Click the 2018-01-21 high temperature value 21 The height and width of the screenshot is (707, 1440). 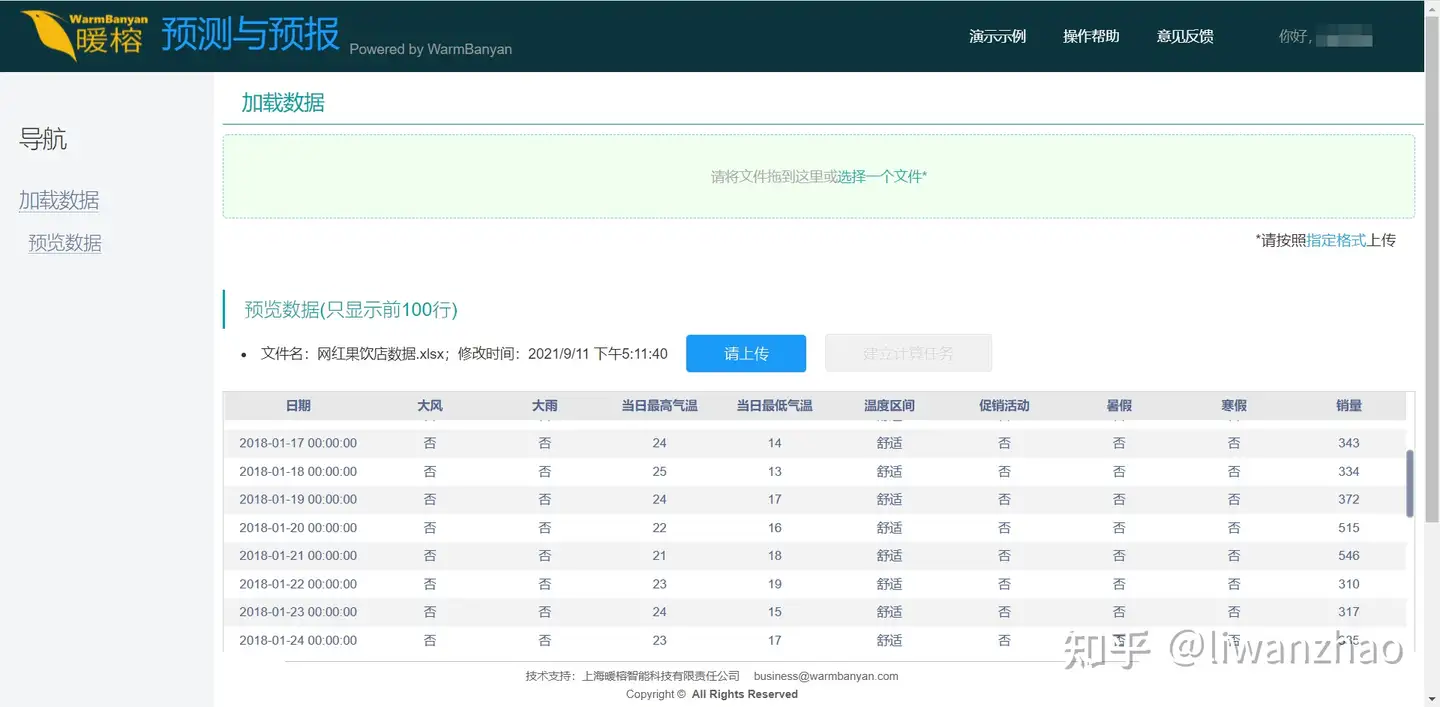click(660, 555)
